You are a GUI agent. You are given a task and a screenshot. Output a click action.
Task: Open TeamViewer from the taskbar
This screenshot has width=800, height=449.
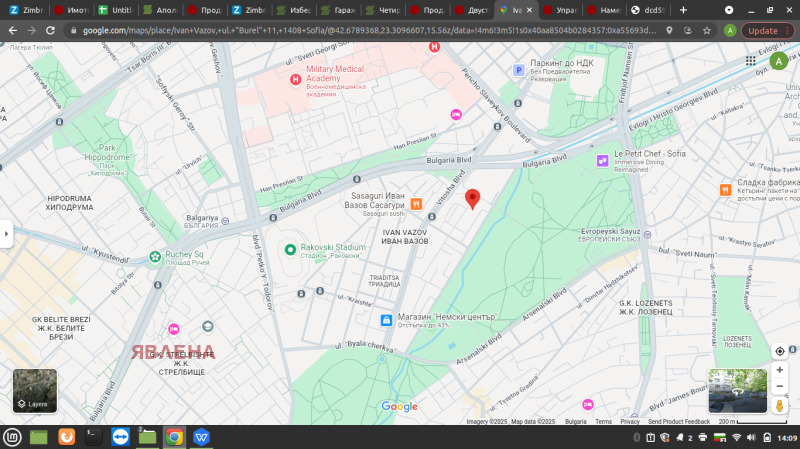coord(120,437)
